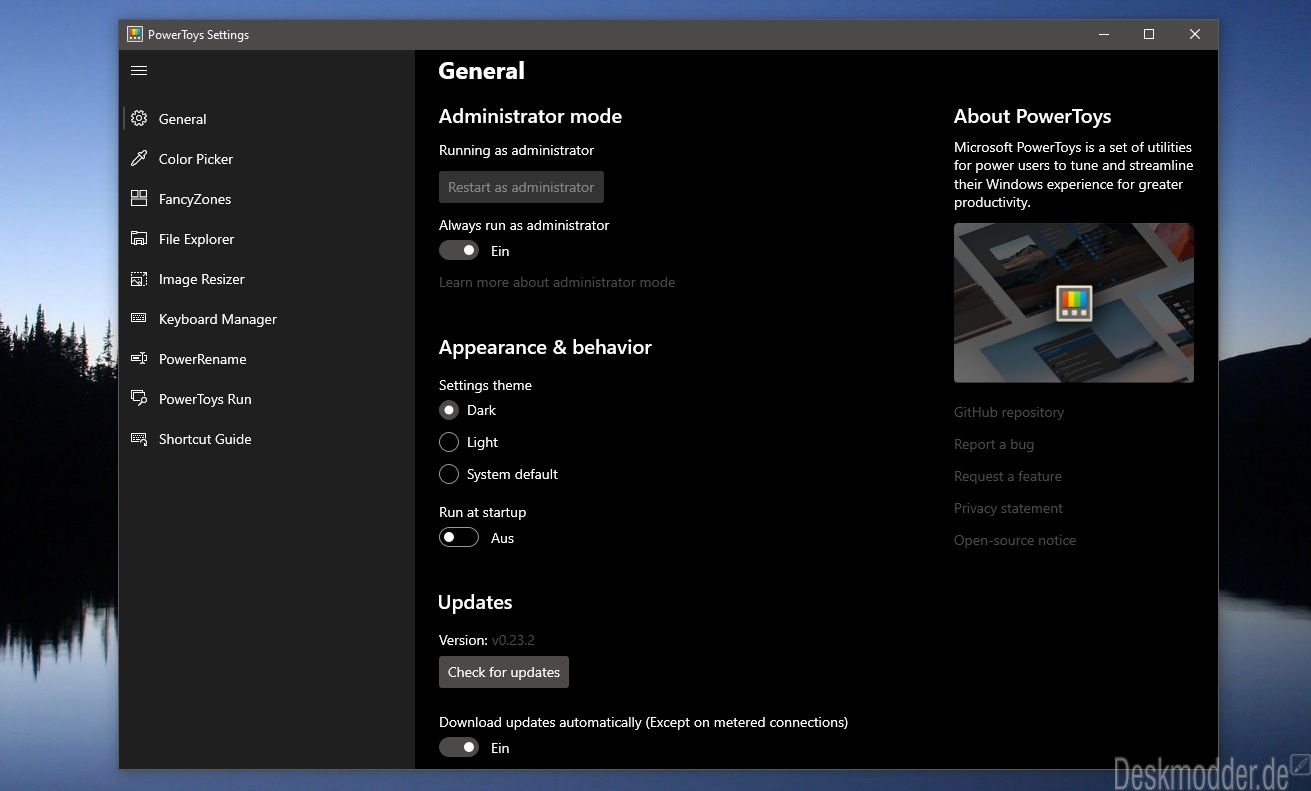Screen dimensions: 1311x791
Task: Click the FancyZones layout icon
Action: coord(139,198)
